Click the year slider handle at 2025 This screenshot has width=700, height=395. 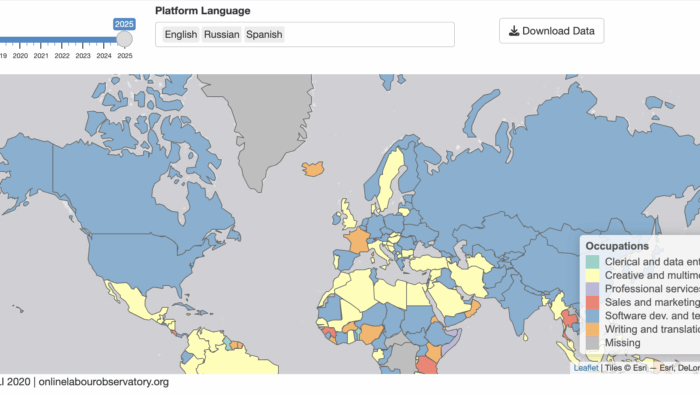pos(125,39)
